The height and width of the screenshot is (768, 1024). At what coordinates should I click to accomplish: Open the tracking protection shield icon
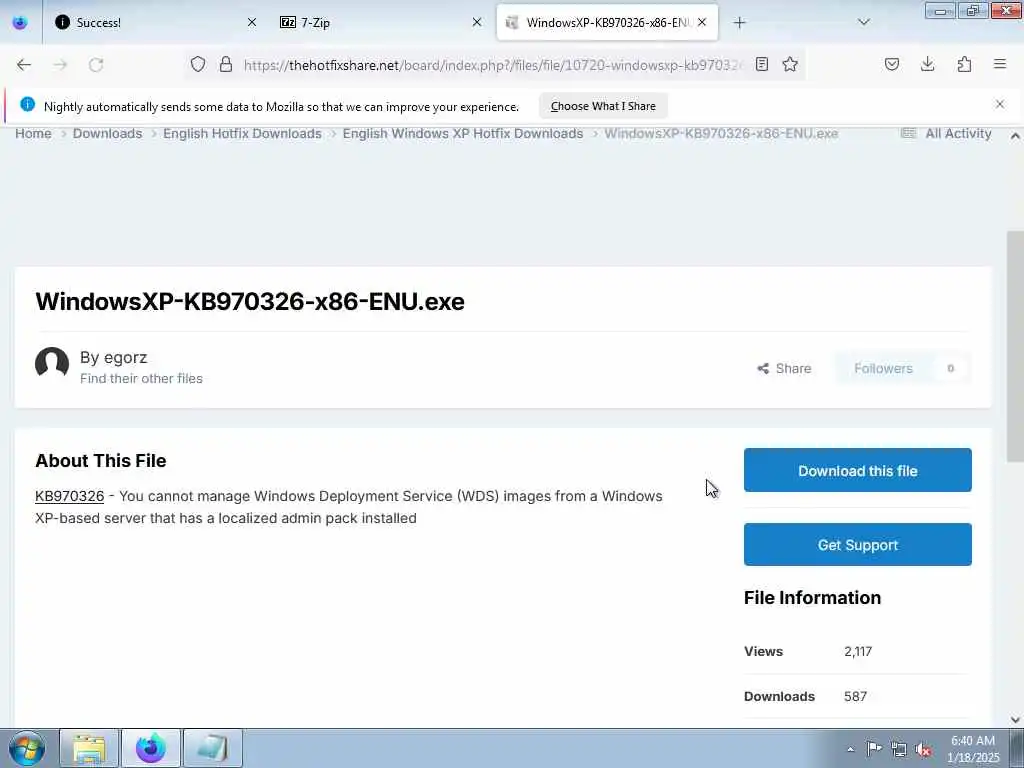[x=198, y=64]
